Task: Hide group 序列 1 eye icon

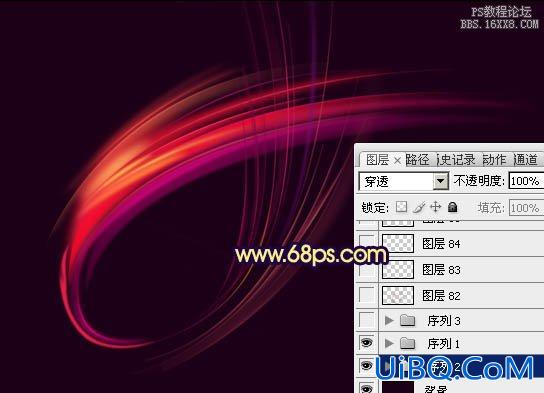Action: 367,343
